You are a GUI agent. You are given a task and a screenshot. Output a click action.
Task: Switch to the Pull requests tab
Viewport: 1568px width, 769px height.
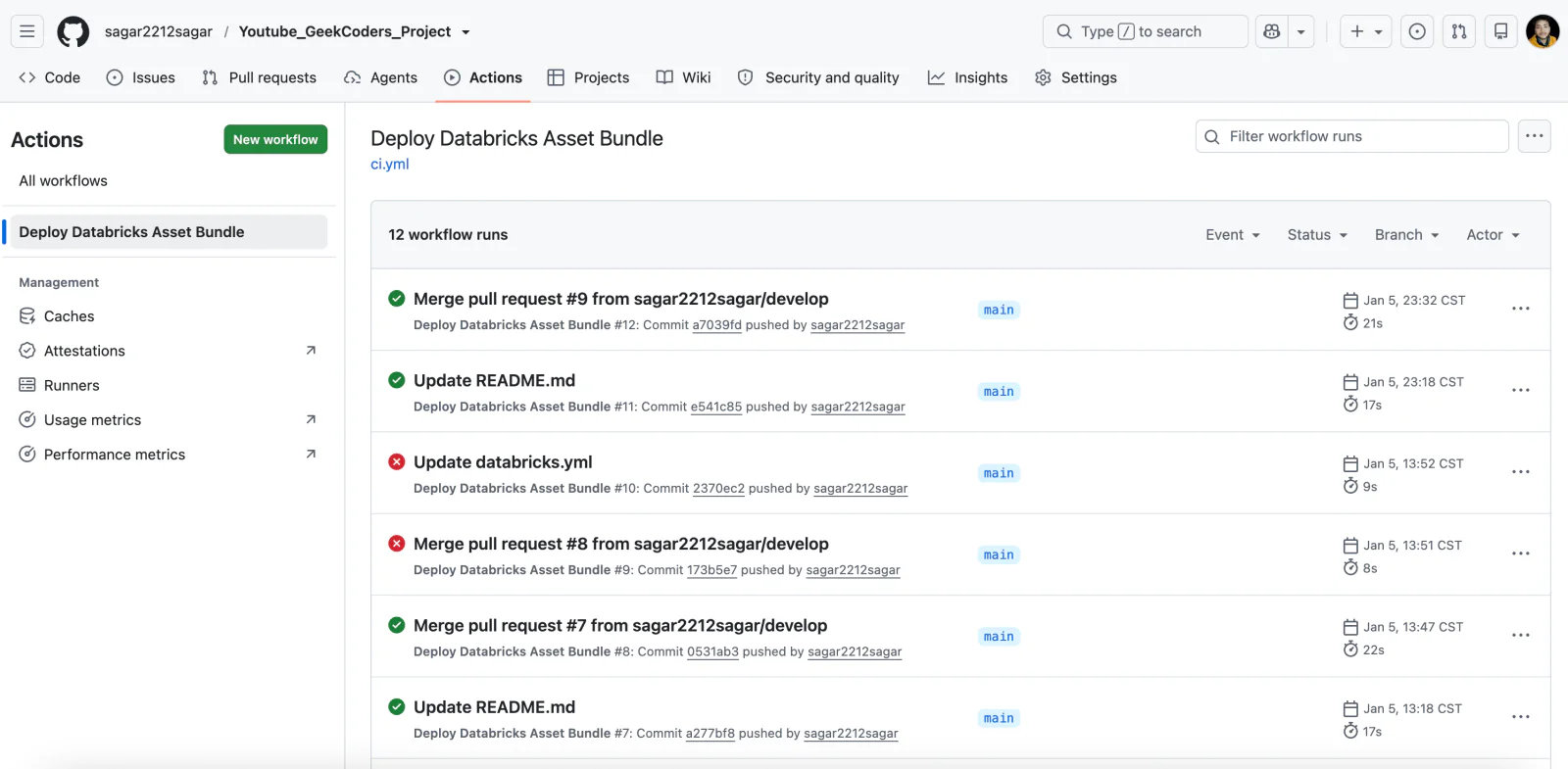tap(260, 77)
